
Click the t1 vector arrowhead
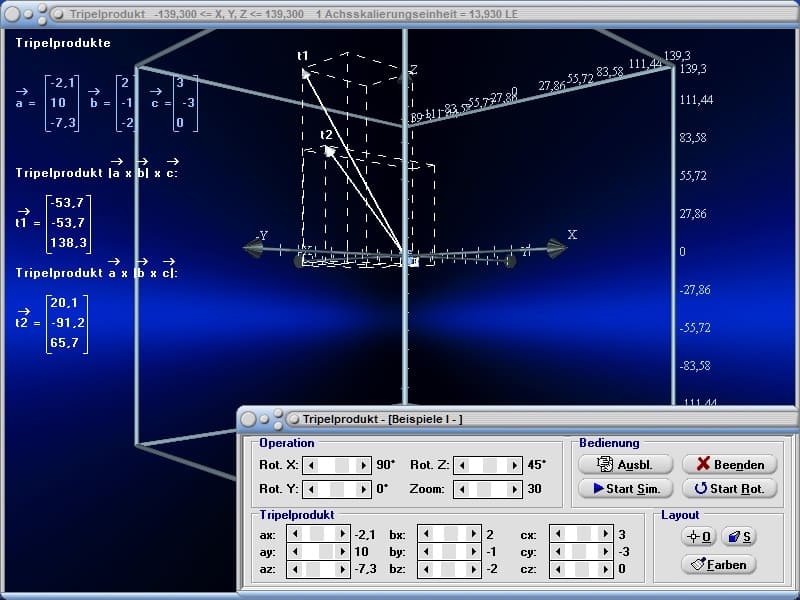pos(305,74)
